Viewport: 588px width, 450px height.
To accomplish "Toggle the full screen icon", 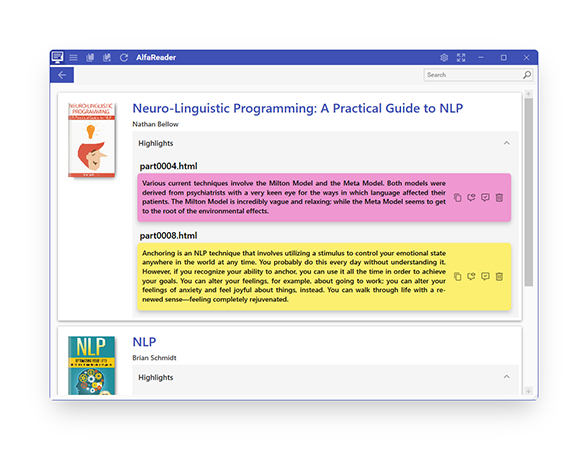I will click(461, 57).
